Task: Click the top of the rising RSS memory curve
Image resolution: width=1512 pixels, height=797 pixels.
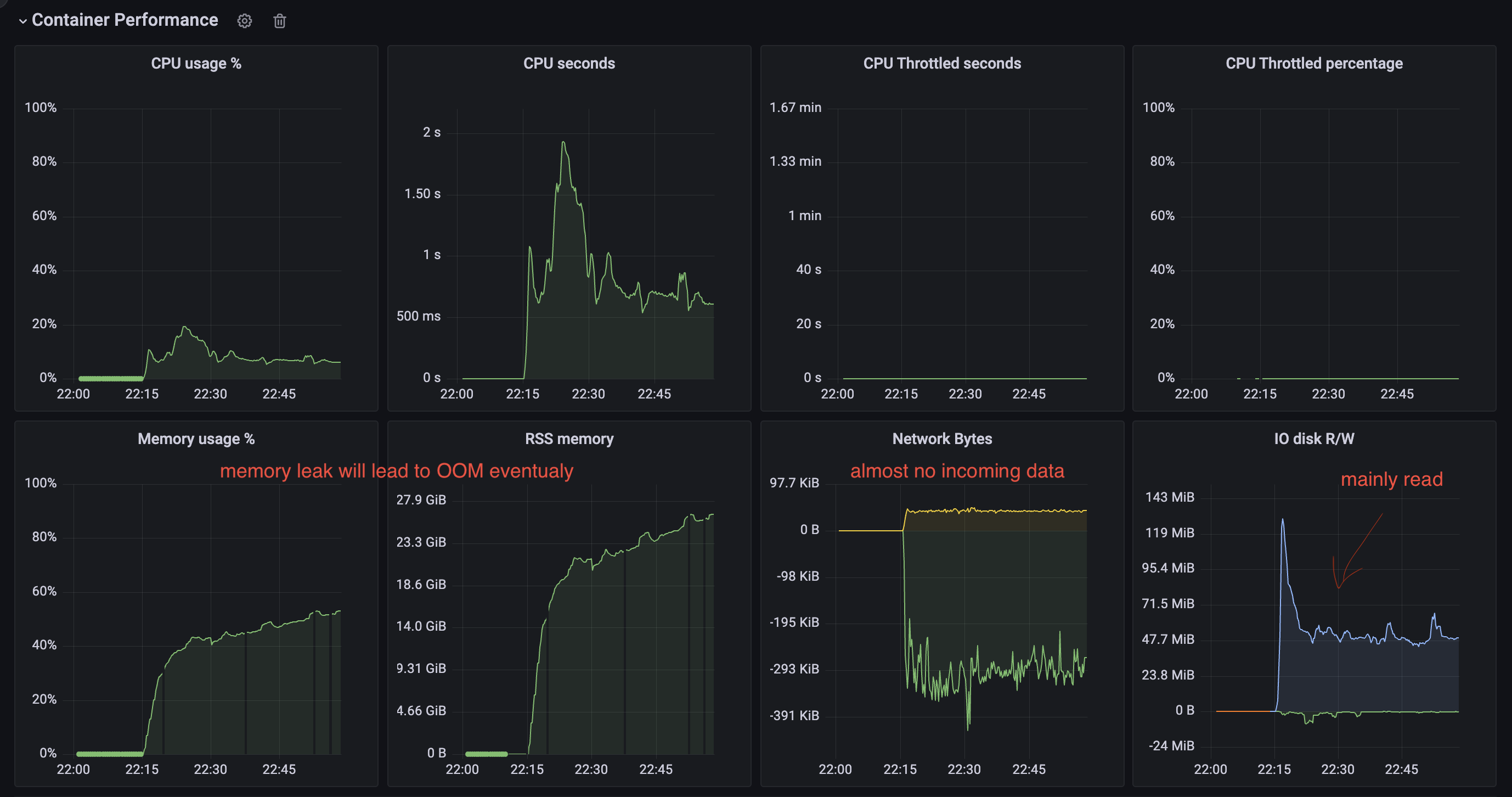Action: (x=711, y=515)
